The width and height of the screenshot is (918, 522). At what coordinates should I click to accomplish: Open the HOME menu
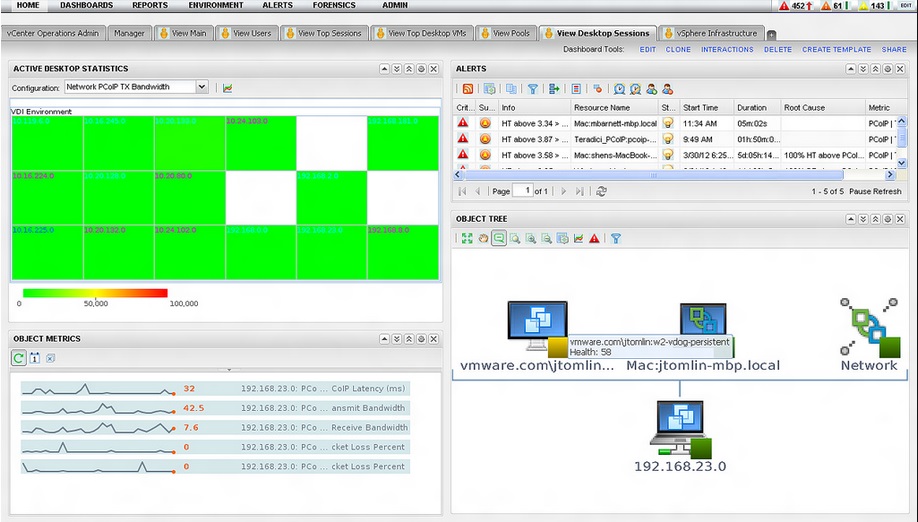(x=28, y=5)
